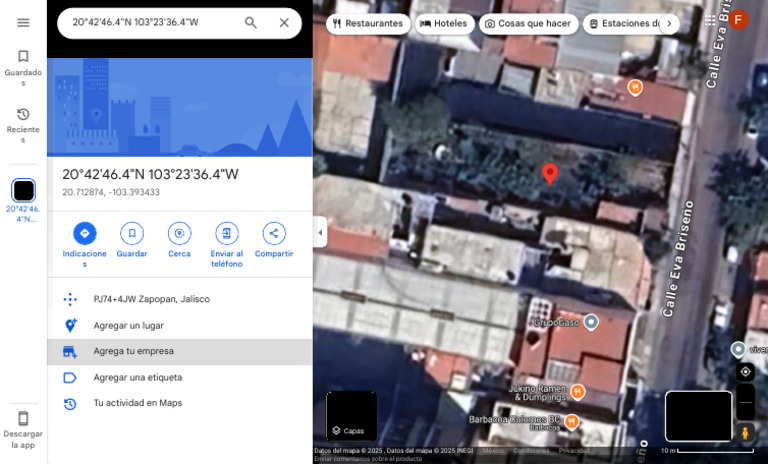Image resolution: width=768 pixels, height=464 pixels.
Task: Filter by Cosas que hacer chip
Action: [x=528, y=24]
